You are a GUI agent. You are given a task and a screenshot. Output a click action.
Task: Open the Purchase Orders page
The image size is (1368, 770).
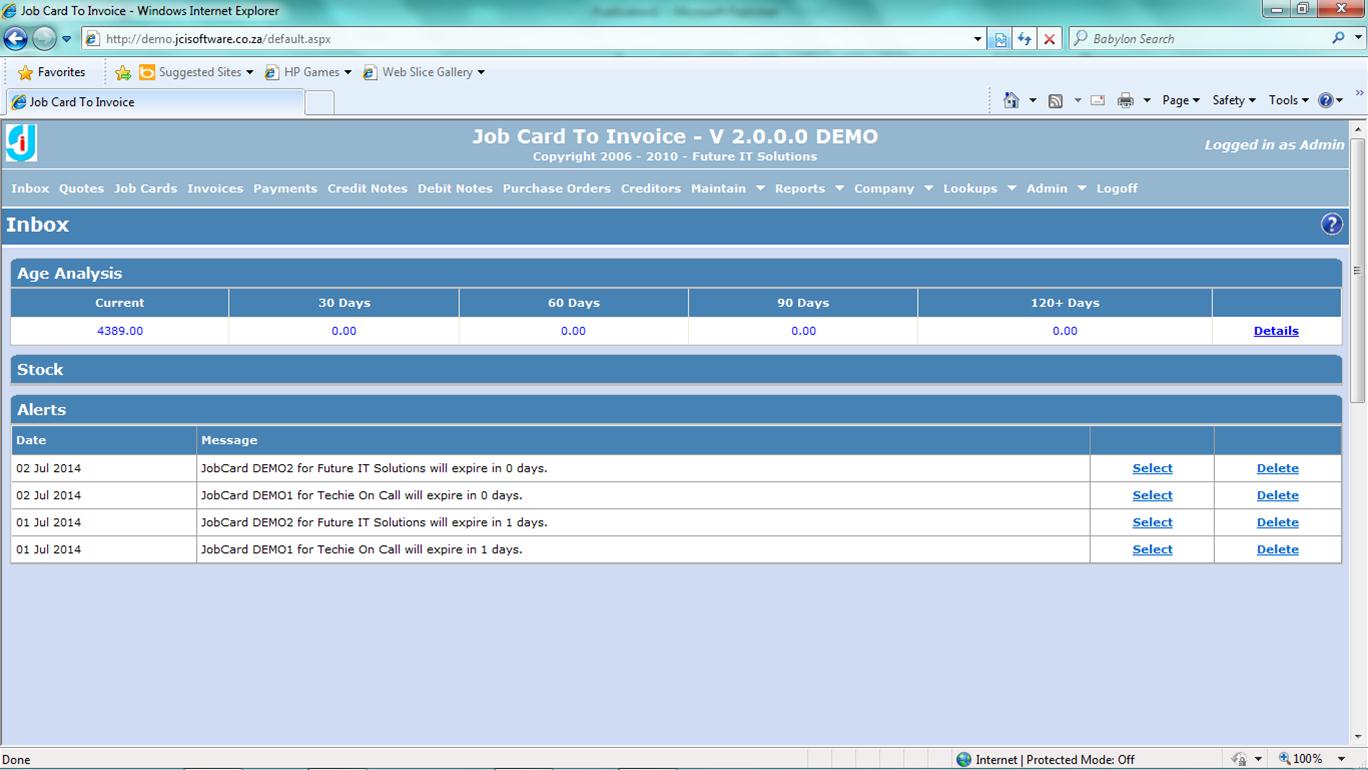556,188
